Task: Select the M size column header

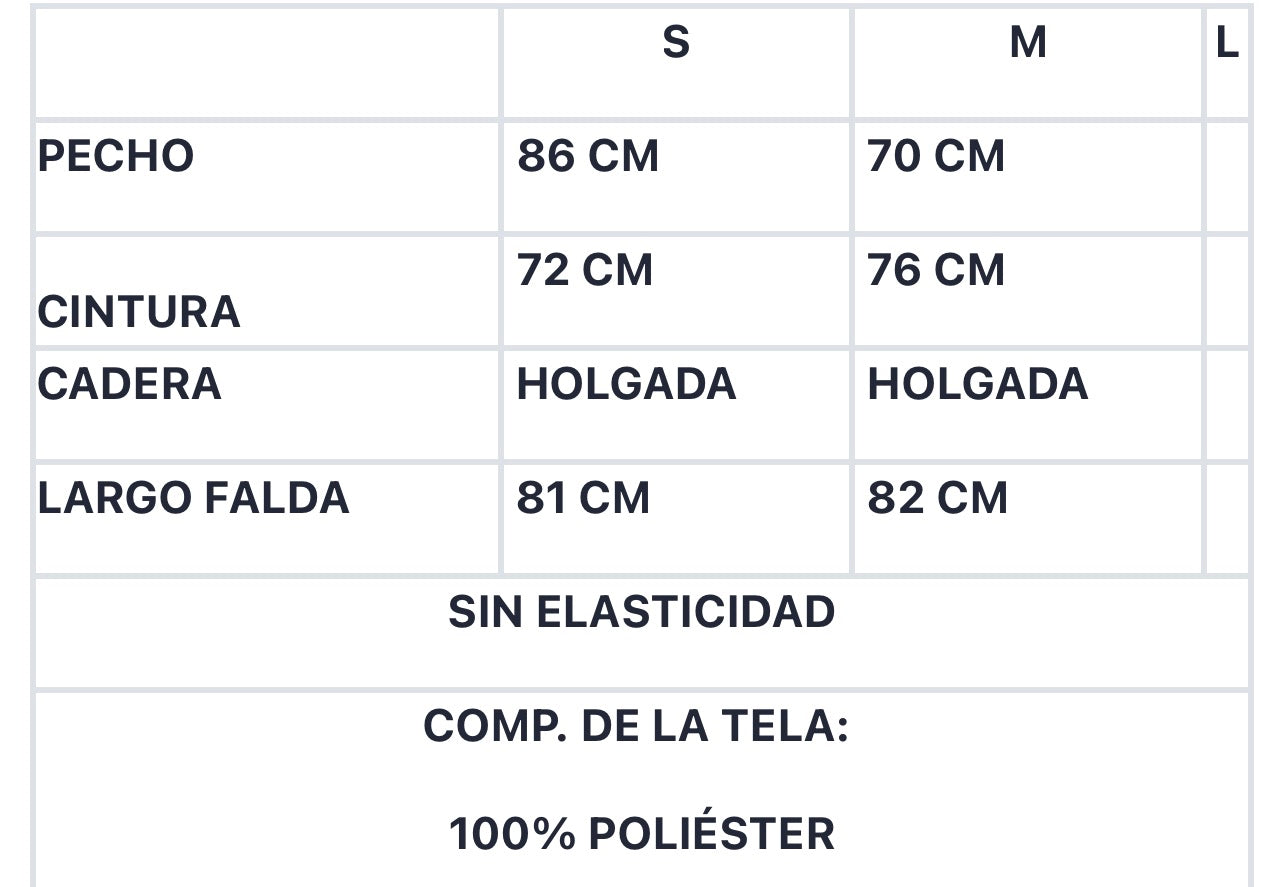Action: click(x=1028, y=43)
